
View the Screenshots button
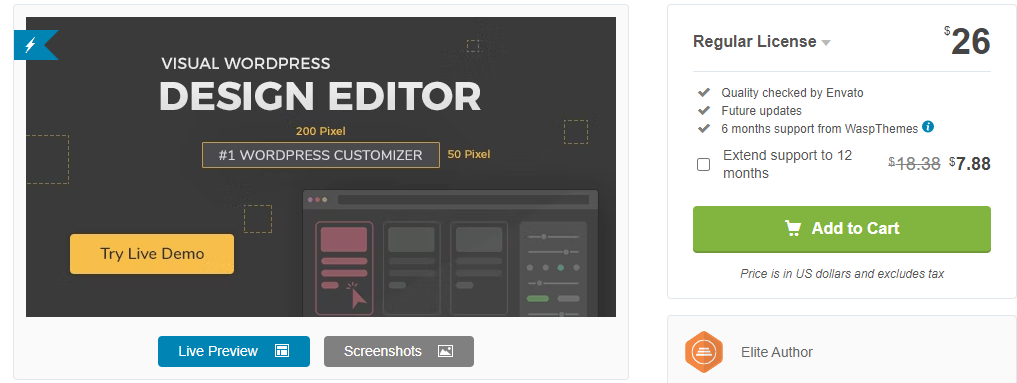click(399, 351)
